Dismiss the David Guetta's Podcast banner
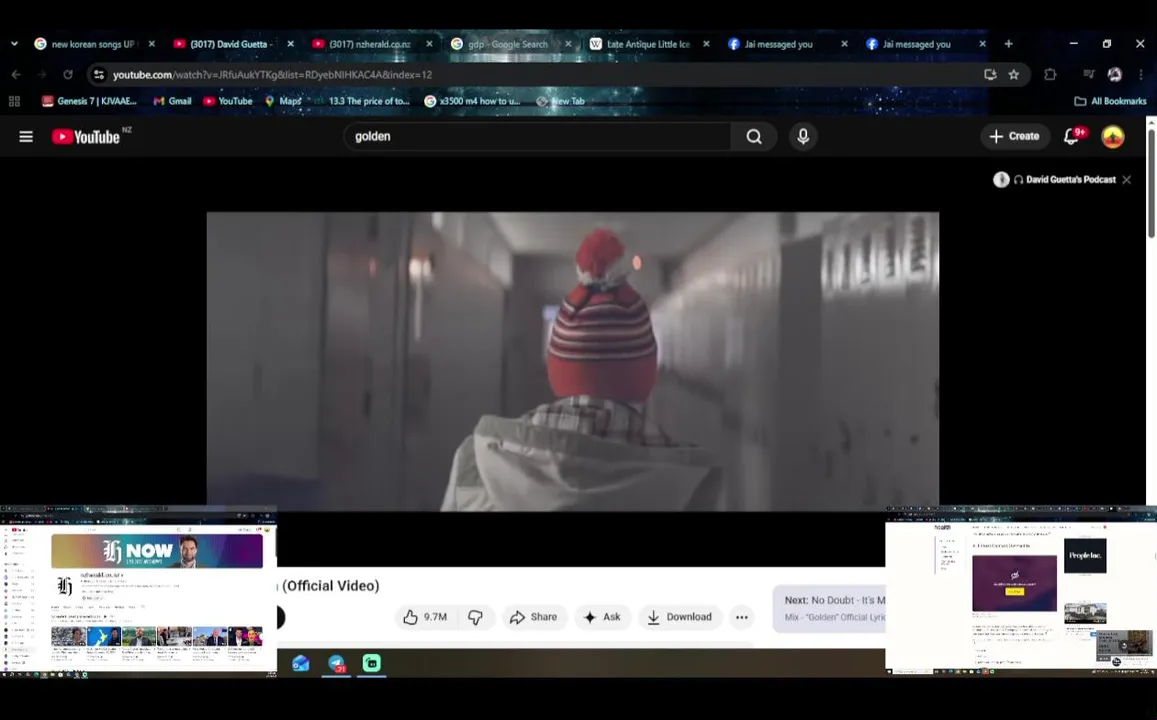 tap(1127, 179)
